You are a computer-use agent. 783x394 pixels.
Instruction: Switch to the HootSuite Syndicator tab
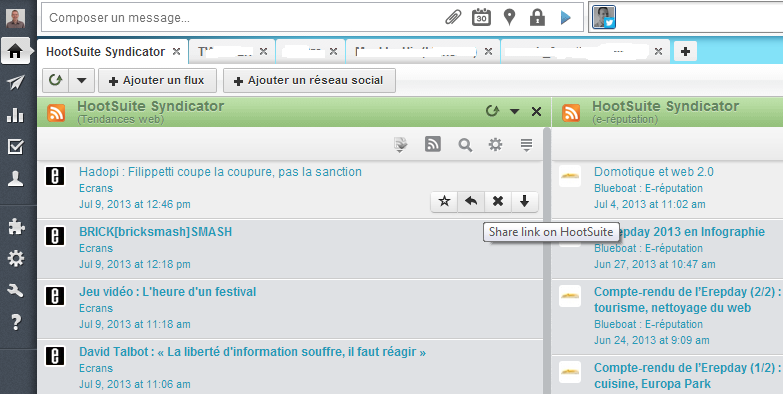pos(105,51)
